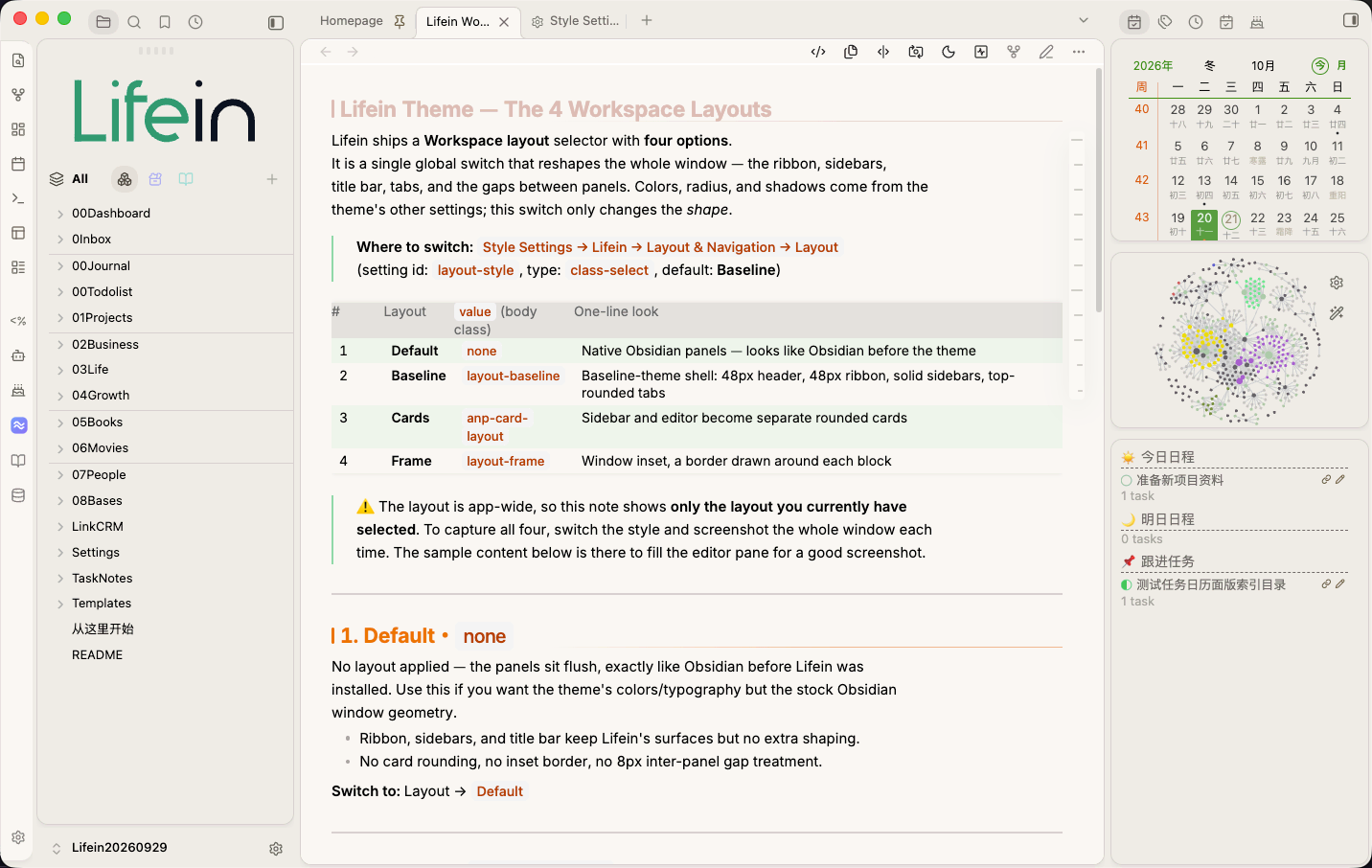Open the three-dot more options menu
The height and width of the screenshot is (868, 1372).
point(1079,52)
